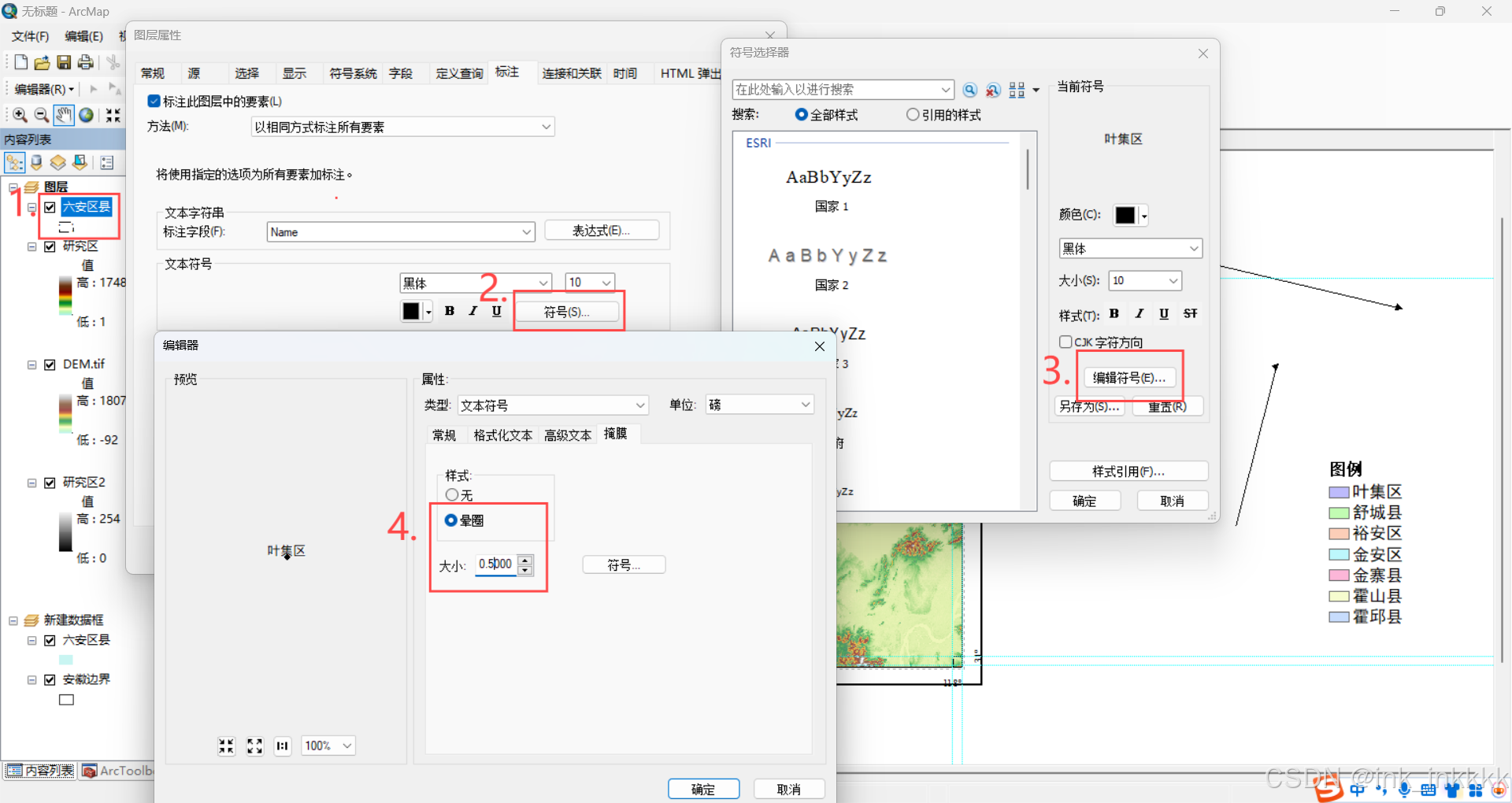1512x803 pixels.
Task: Click 符号(S)... button in layer properties
Action: (x=567, y=312)
